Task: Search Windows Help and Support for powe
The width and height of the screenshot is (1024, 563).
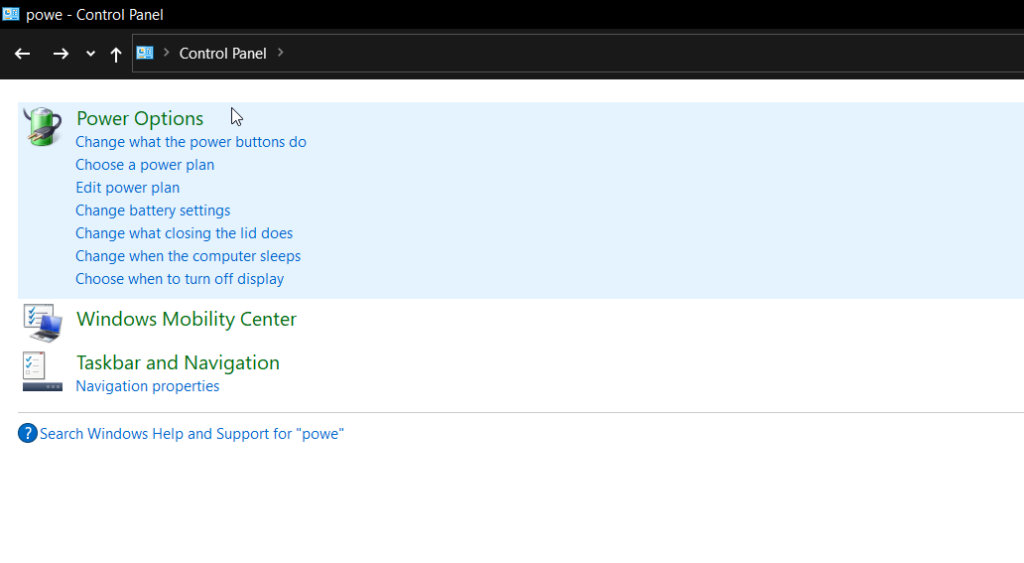Action: point(192,434)
